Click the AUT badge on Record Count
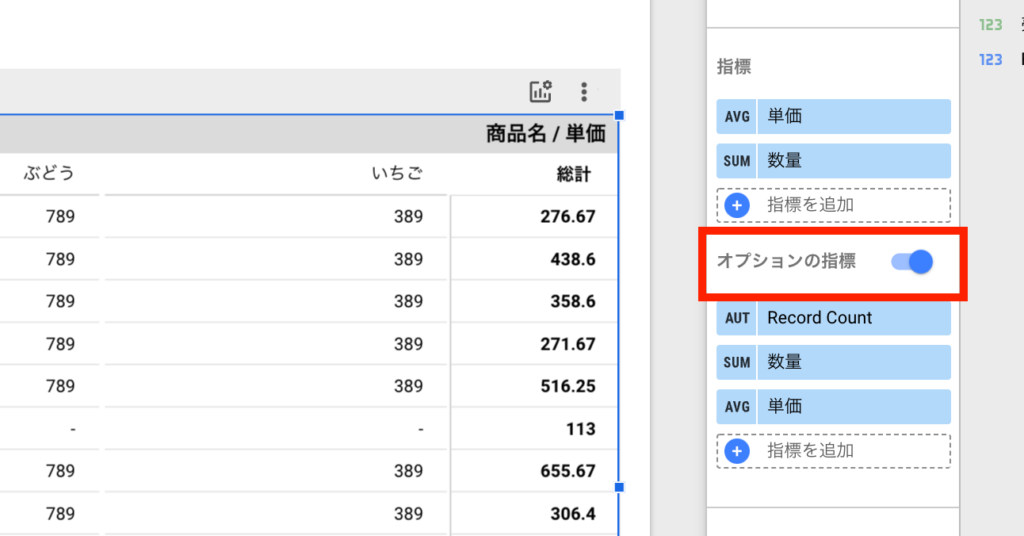Image resolution: width=1024 pixels, height=536 pixels. (737, 318)
